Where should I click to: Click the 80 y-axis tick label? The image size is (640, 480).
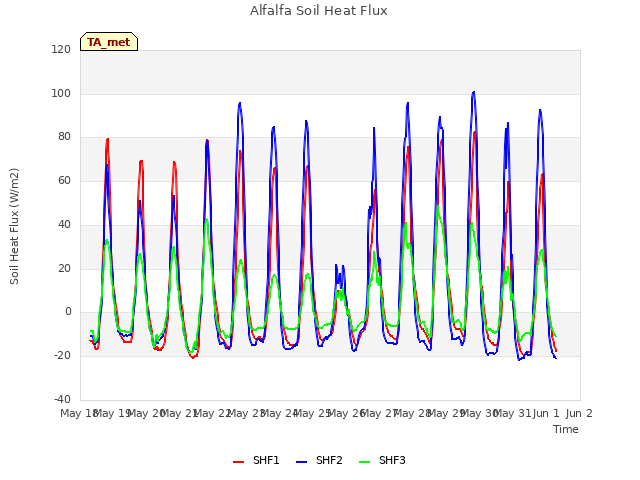tap(64, 137)
